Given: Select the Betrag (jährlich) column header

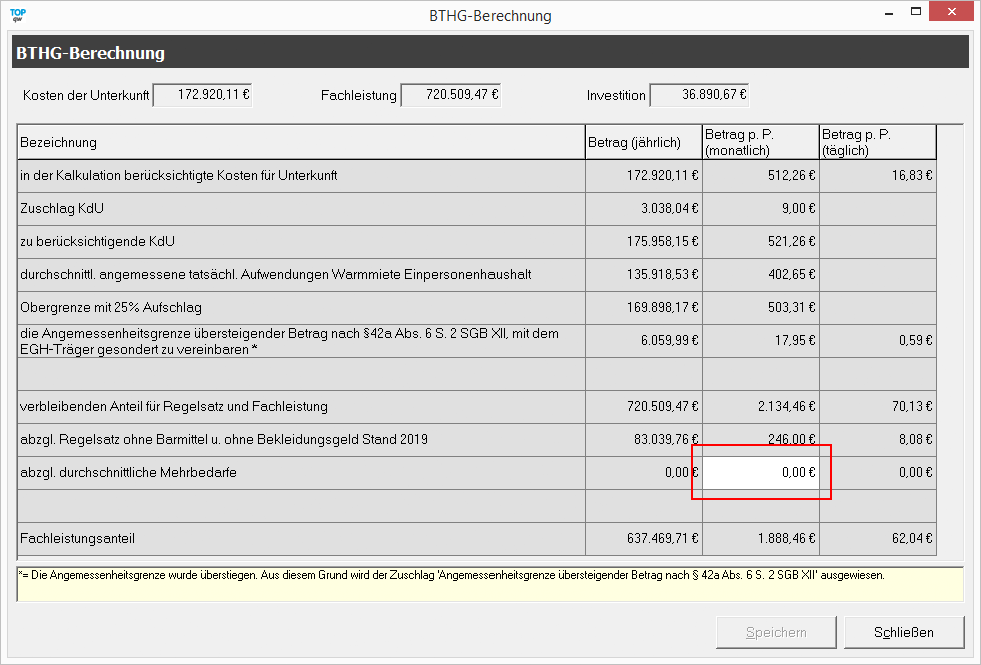Looking at the screenshot, I should [x=643, y=143].
